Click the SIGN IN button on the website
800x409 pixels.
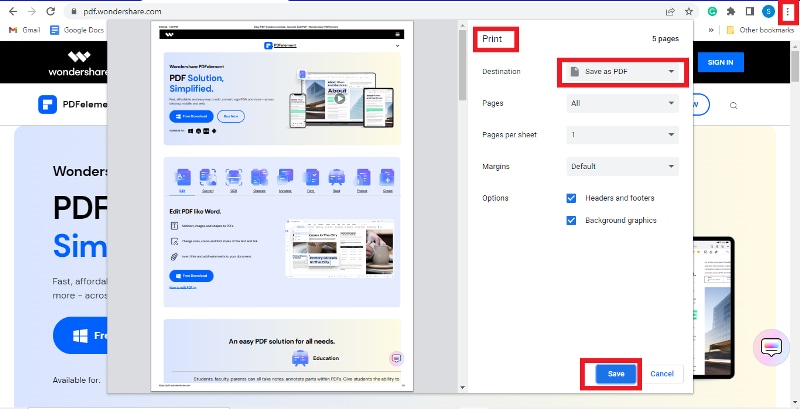pos(720,62)
